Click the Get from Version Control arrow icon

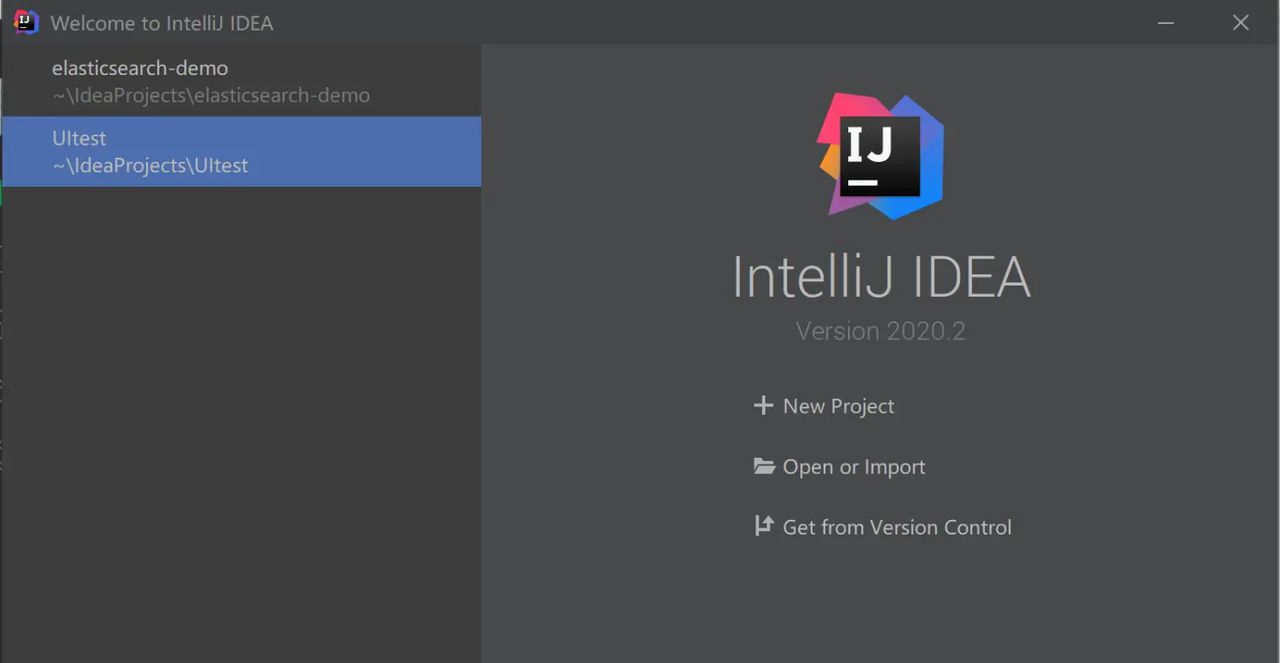point(764,527)
